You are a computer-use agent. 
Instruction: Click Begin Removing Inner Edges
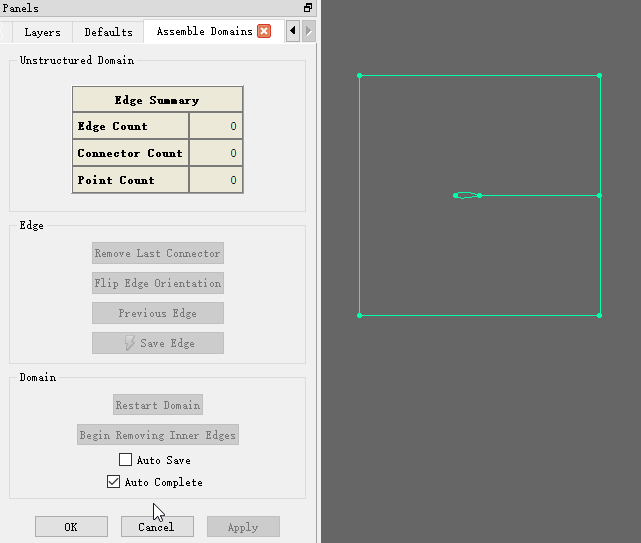coord(158,435)
